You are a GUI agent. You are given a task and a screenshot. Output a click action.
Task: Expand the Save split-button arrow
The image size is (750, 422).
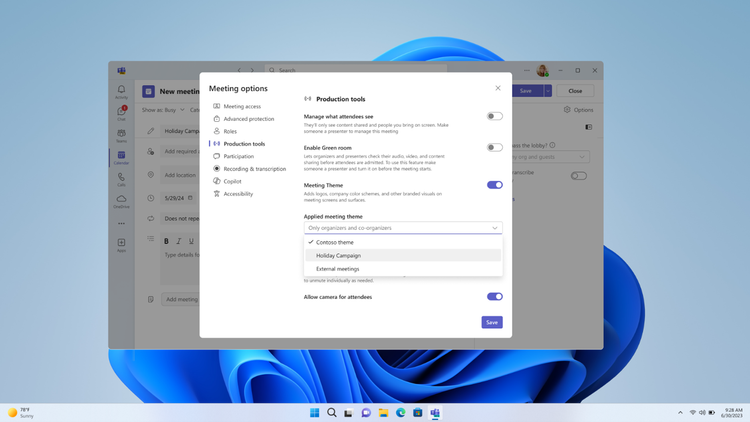coord(548,91)
